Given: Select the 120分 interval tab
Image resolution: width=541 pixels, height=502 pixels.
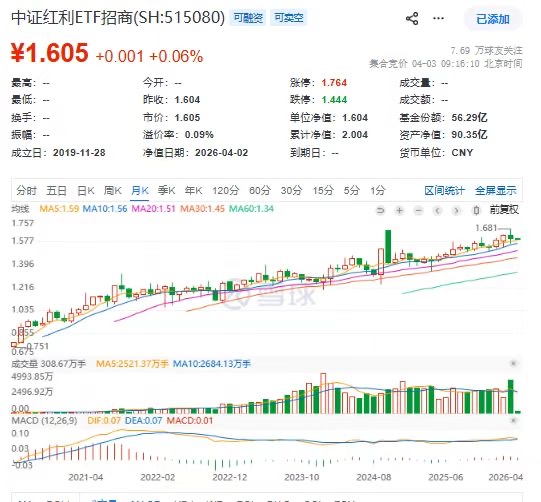Looking at the screenshot, I should pos(226,190).
